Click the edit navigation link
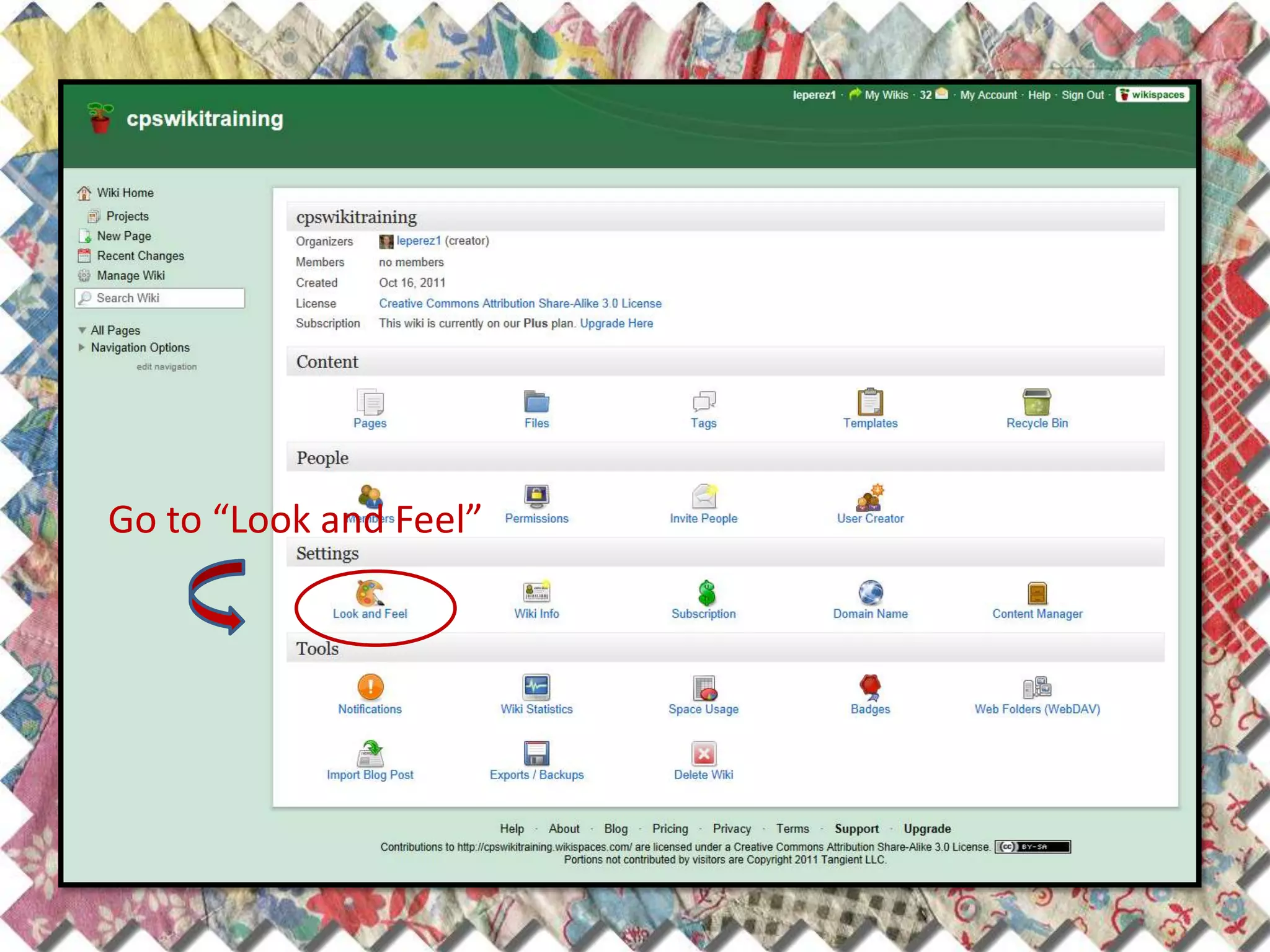Screen dimensions: 1270x952 (166, 367)
